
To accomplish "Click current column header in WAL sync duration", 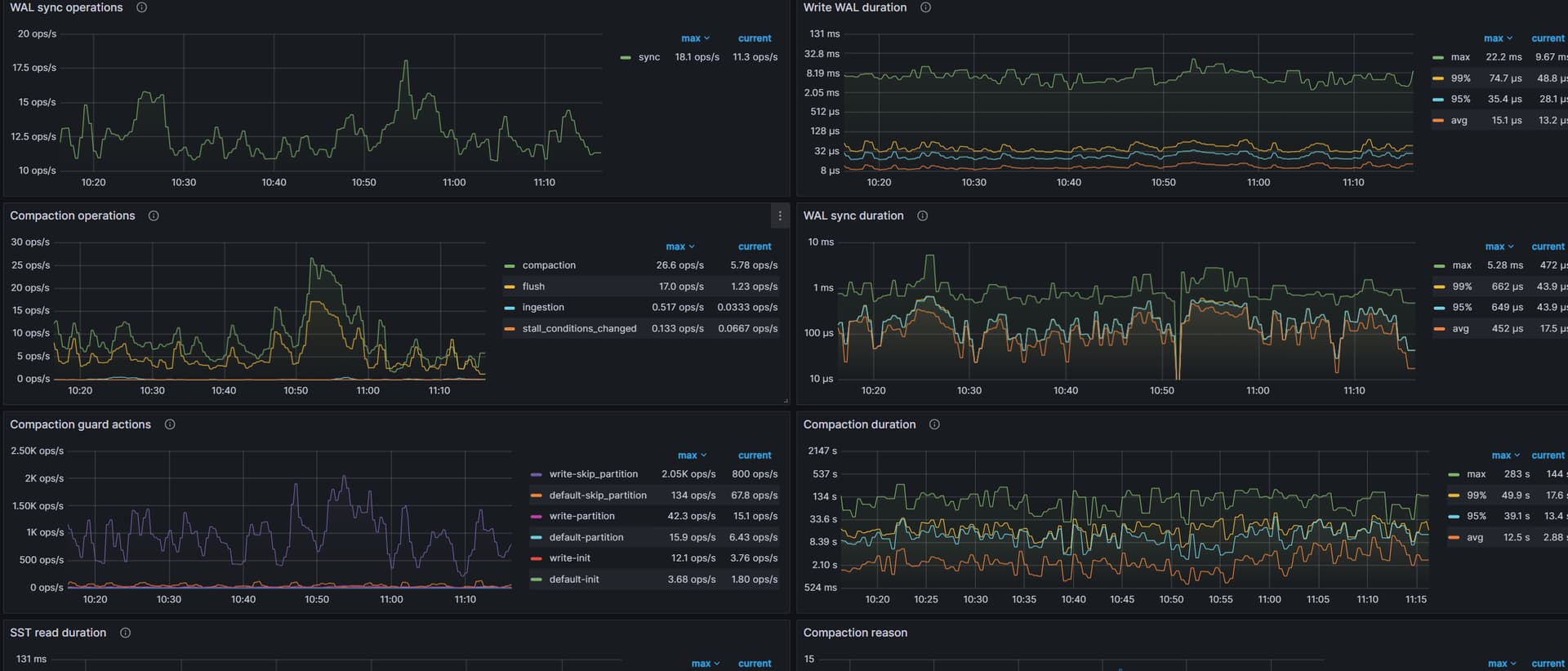I will (x=1548, y=247).
